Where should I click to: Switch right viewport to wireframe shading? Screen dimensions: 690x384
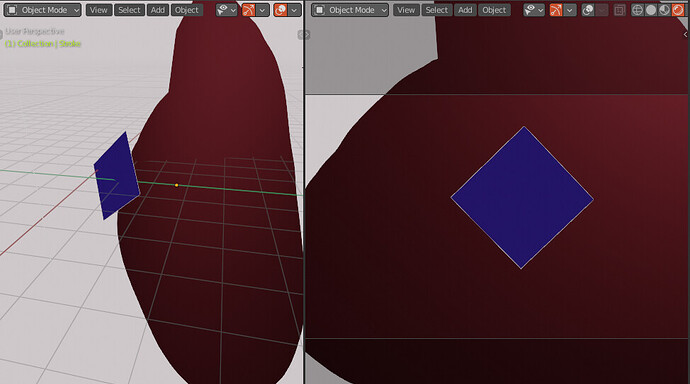pyautogui.click(x=637, y=10)
